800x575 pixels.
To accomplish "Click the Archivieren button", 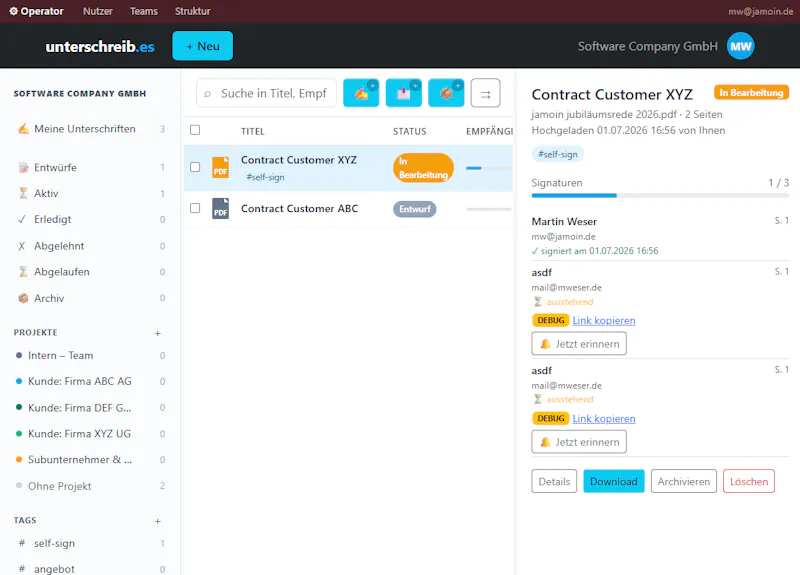I will (x=684, y=481).
